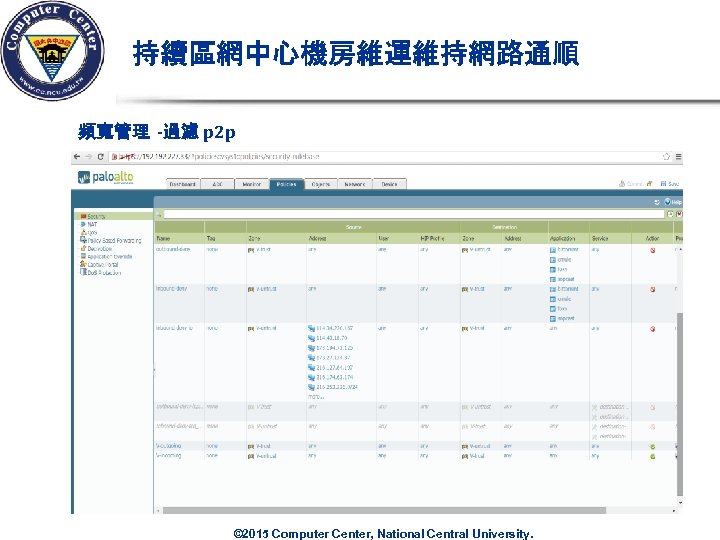The image size is (720, 540).
Task: Open DoS Protection policies
Action: click(x=101, y=272)
